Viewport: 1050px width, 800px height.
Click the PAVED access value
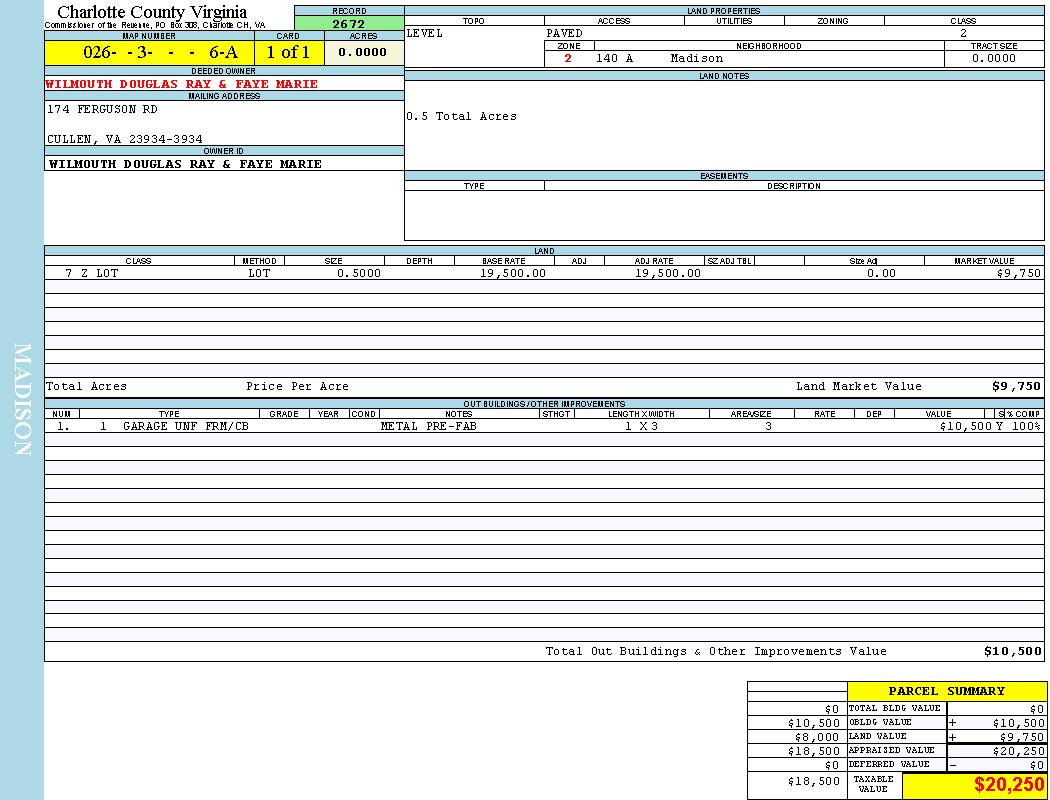[x=564, y=33]
